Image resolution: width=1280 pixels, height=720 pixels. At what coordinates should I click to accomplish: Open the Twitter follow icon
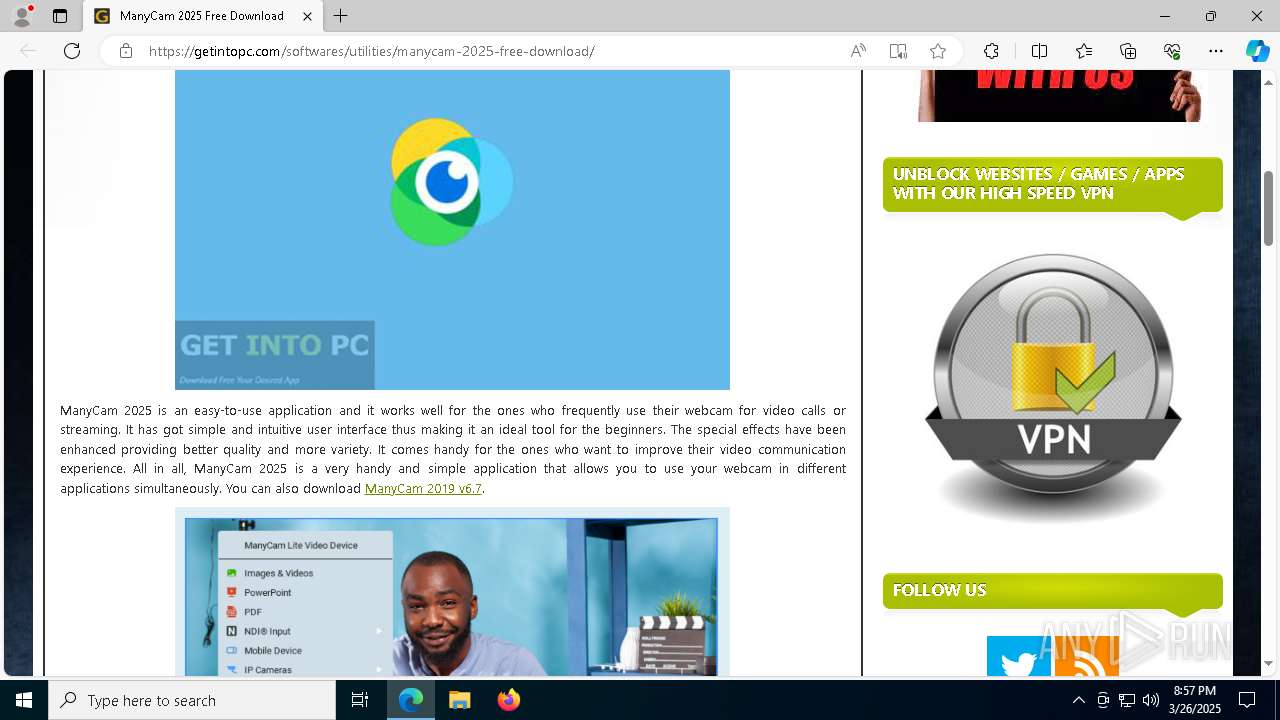[1019, 657]
